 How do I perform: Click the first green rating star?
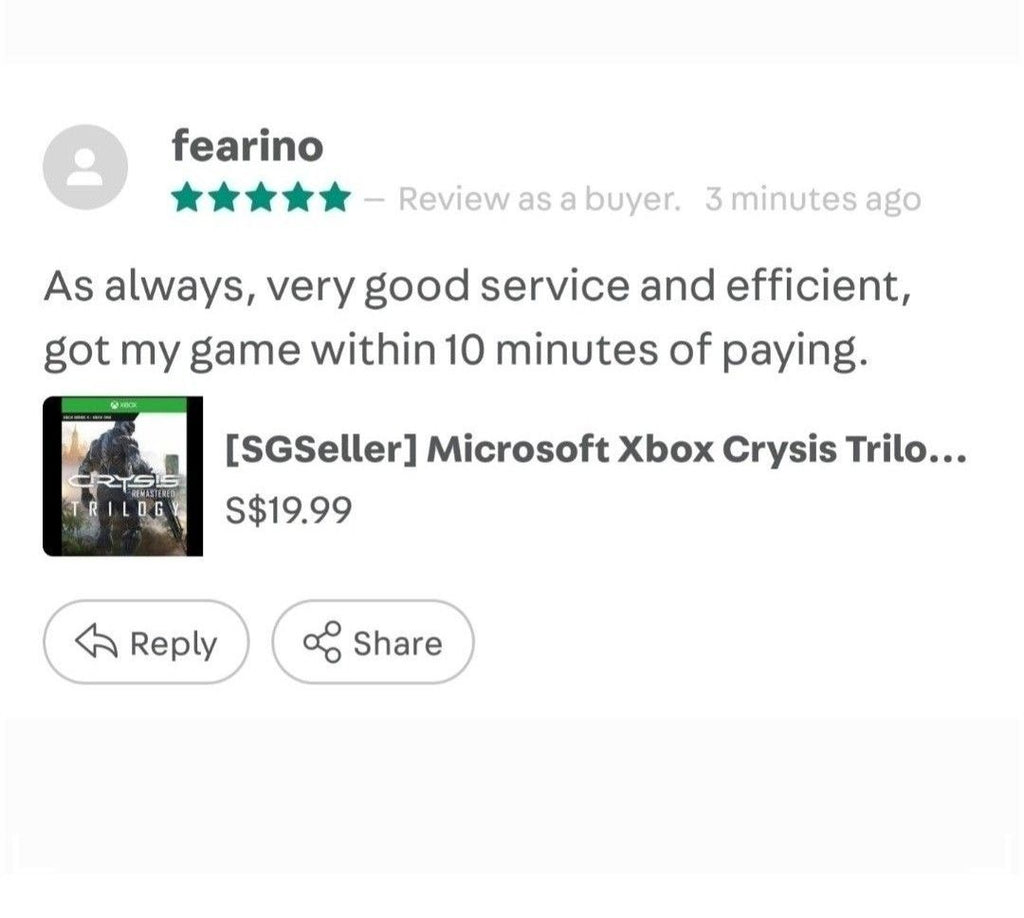coord(187,197)
